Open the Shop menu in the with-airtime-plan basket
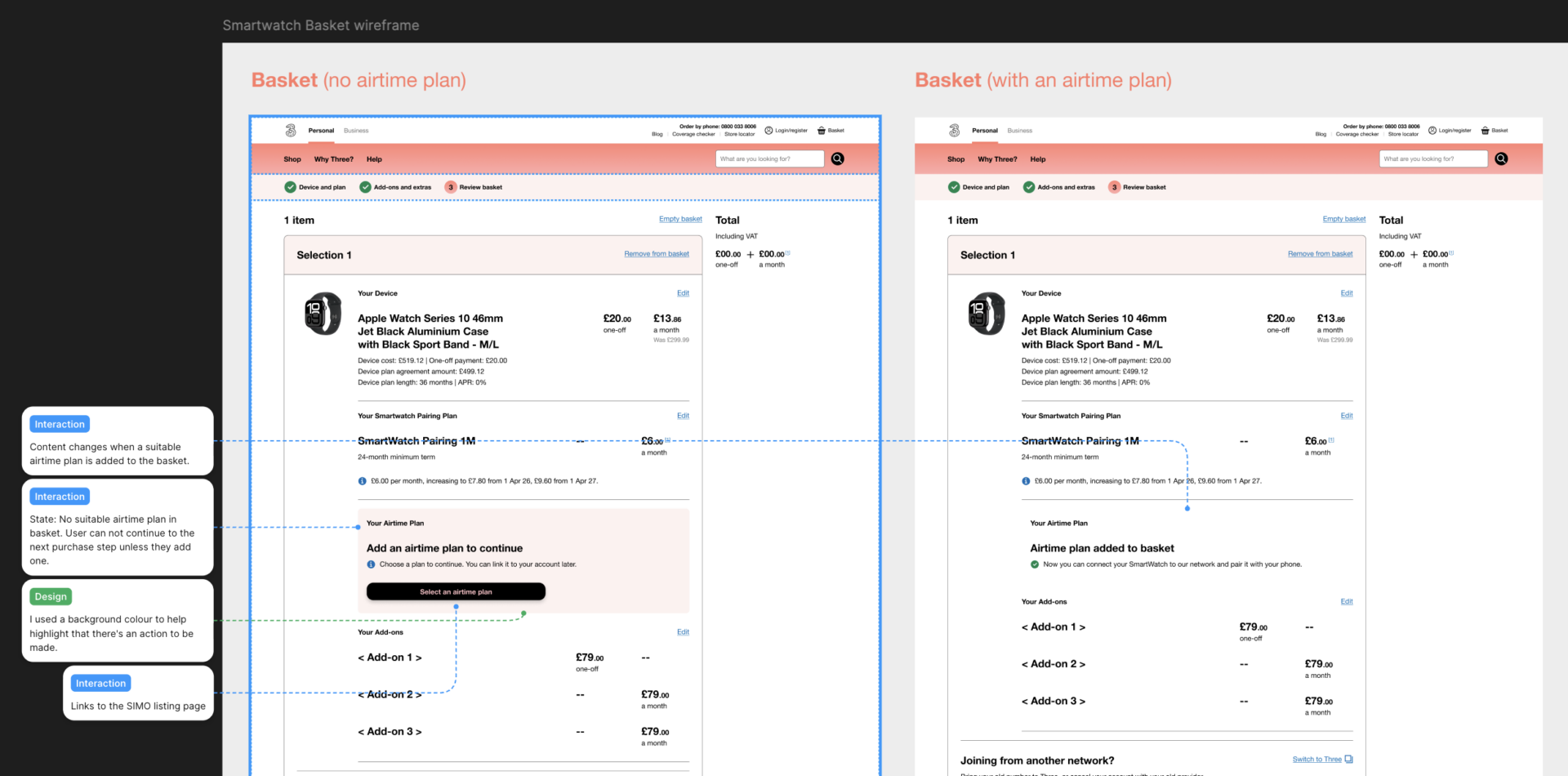The height and width of the screenshot is (776, 1568). click(955, 159)
